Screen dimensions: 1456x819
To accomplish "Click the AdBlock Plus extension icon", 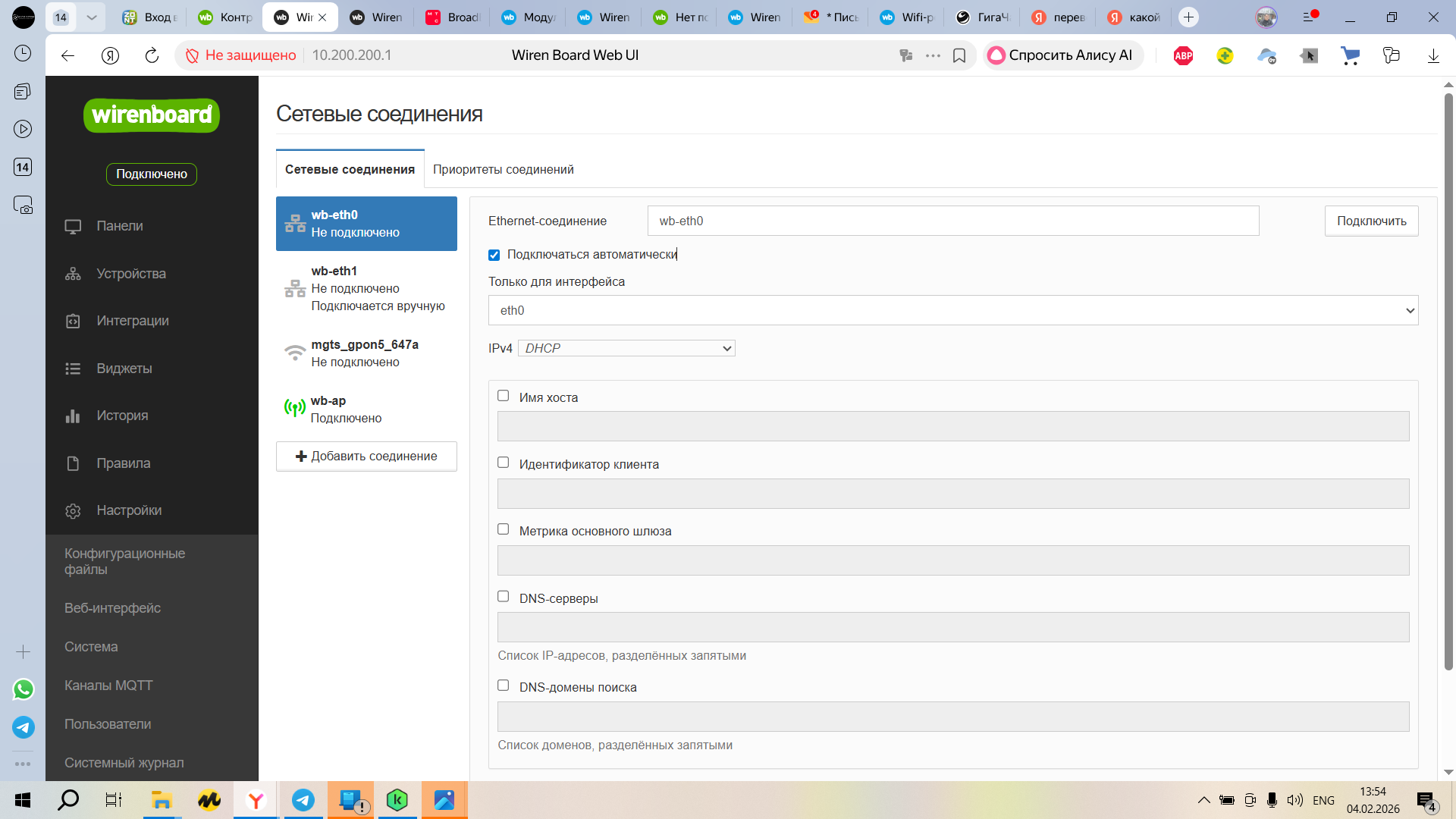I will 1183,55.
